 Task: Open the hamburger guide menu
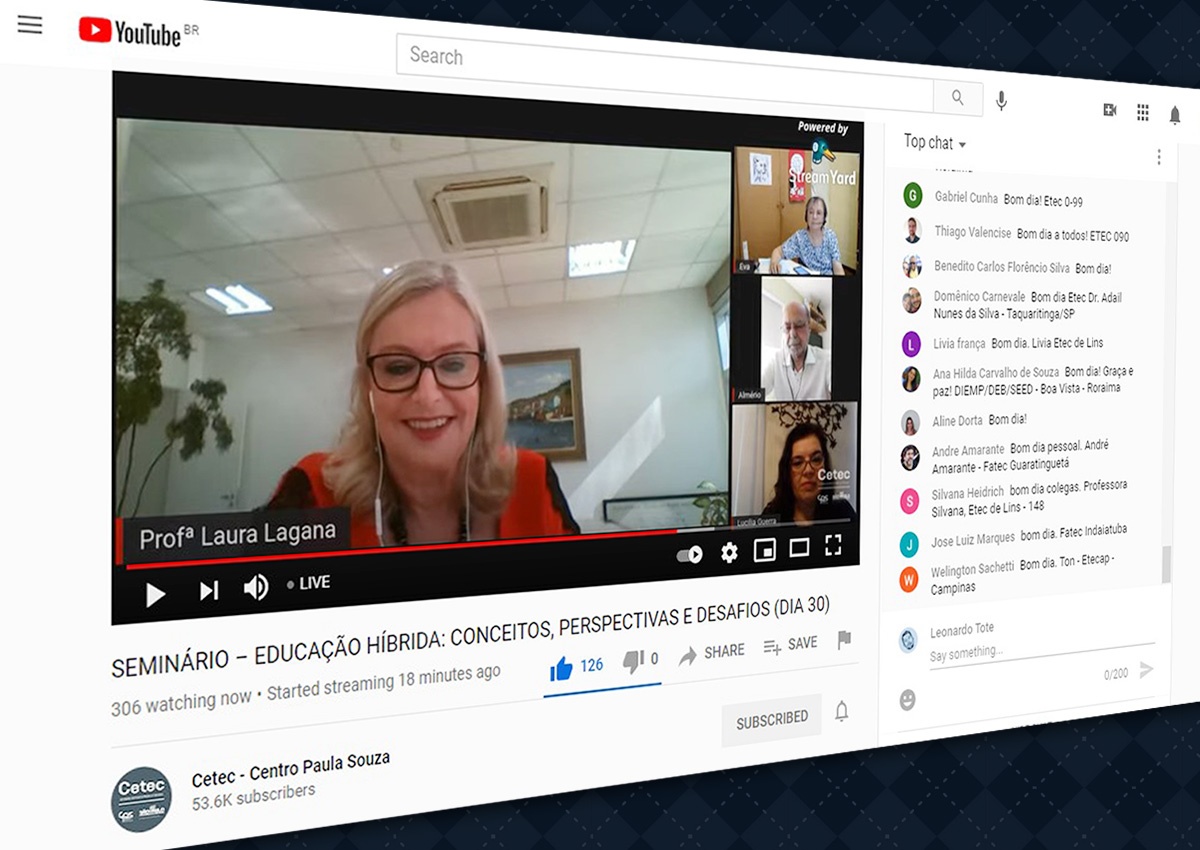tap(30, 25)
